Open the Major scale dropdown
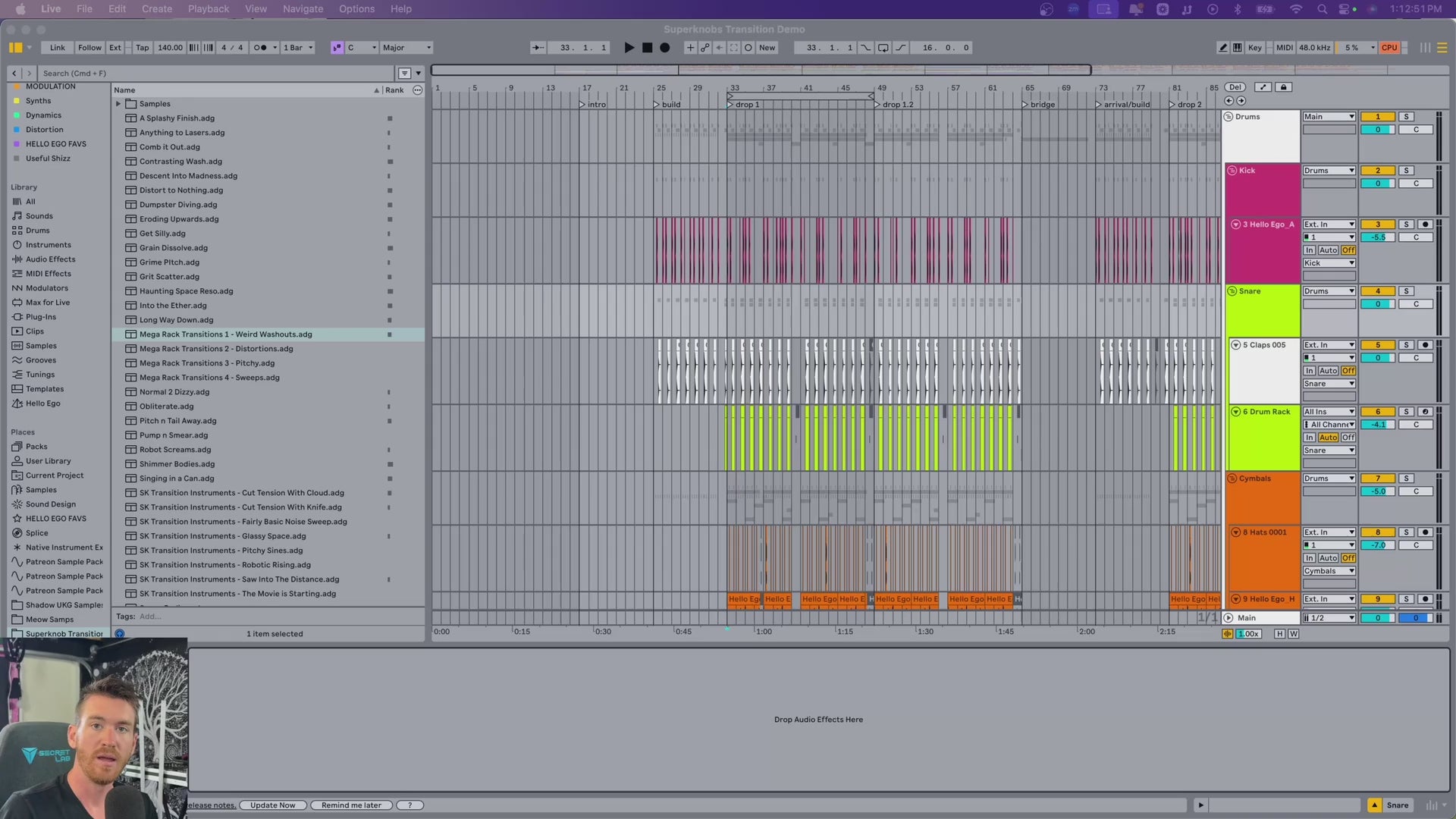The width and height of the screenshot is (1456, 819). pyautogui.click(x=406, y=48)
